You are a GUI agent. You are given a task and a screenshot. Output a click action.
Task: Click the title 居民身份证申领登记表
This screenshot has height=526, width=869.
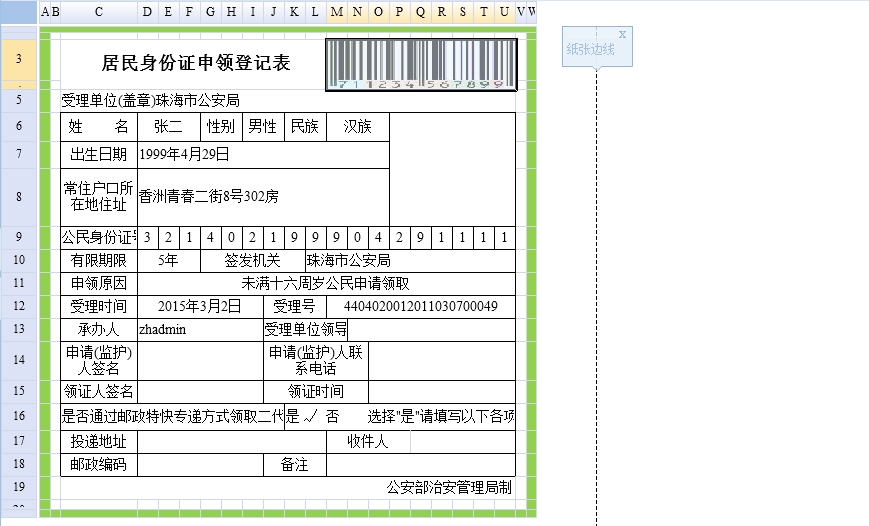click(196, 63)
